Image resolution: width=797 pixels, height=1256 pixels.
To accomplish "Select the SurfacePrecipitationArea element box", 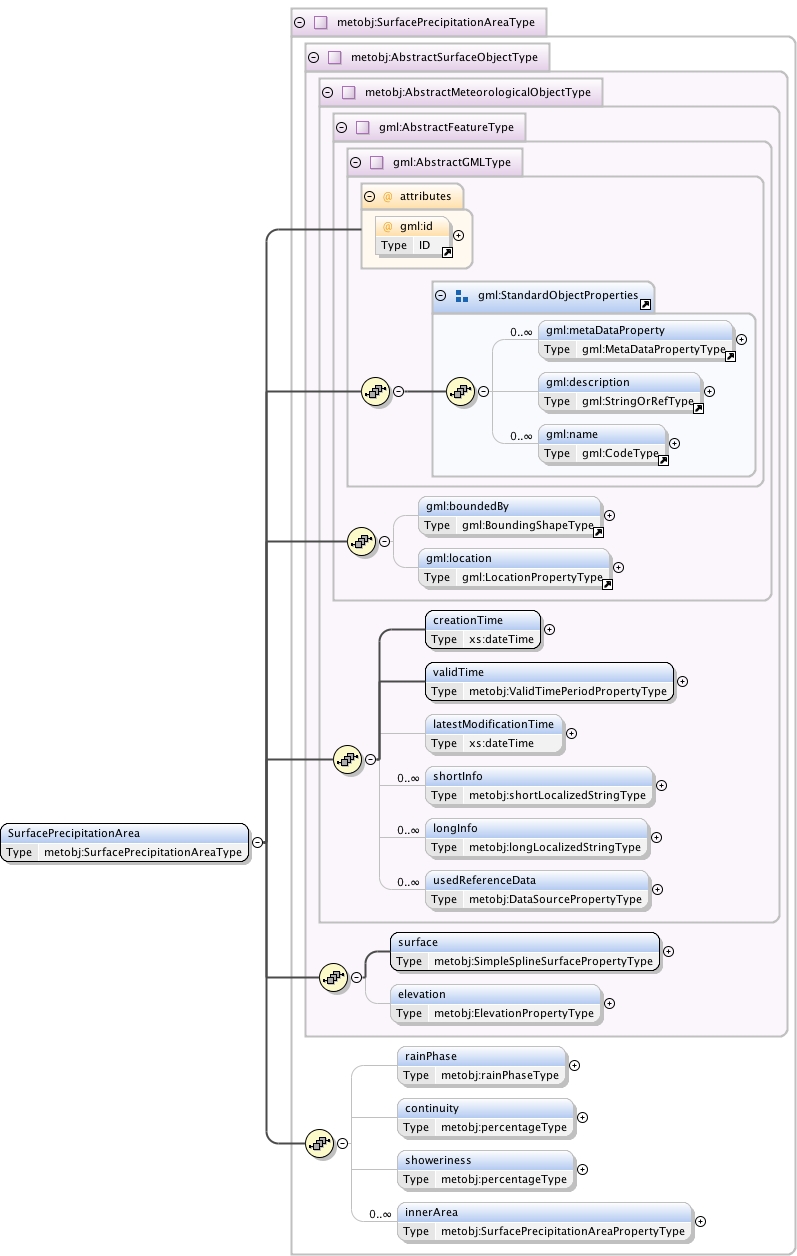I will (125, 842).
